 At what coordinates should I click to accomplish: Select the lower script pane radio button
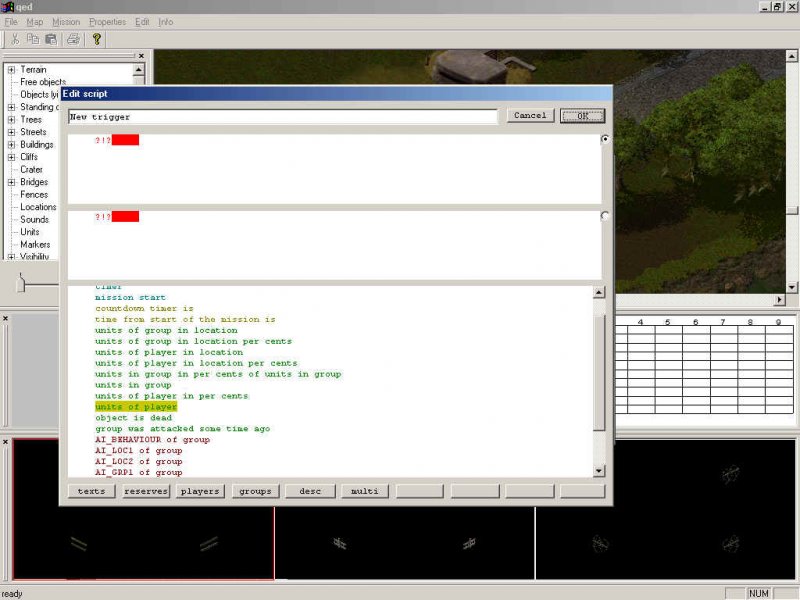[605, 216]
